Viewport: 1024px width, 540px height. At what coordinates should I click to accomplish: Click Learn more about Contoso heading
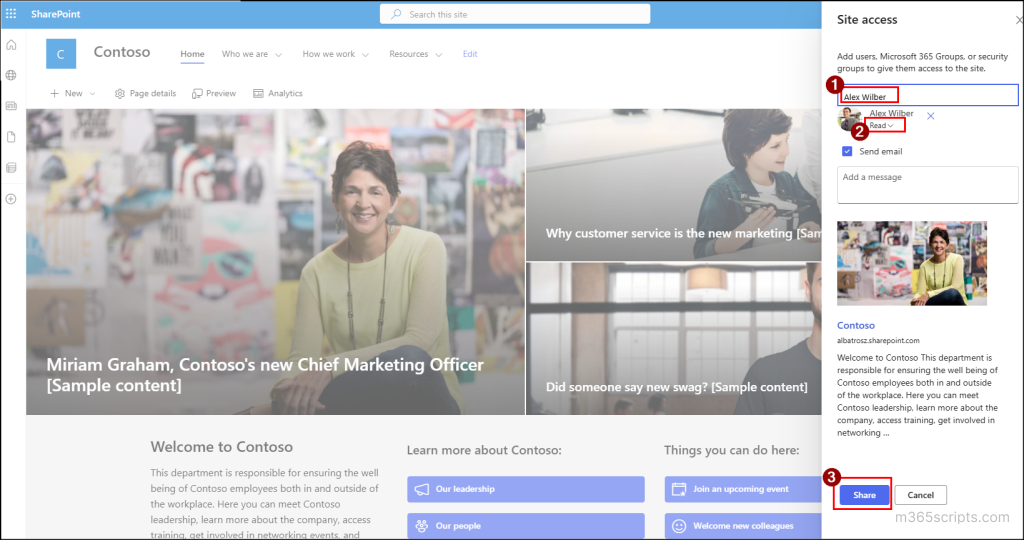point(484,450)
